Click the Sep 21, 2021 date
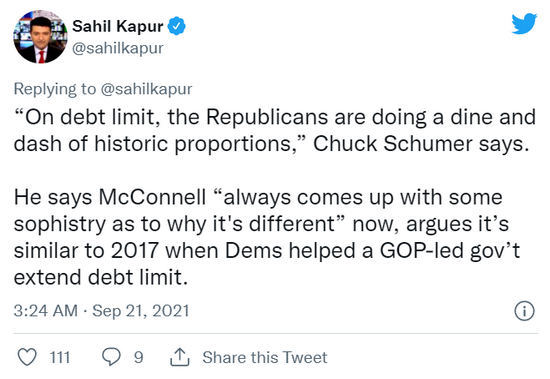This screenshot has height=379, width=550. pos(141,311)
